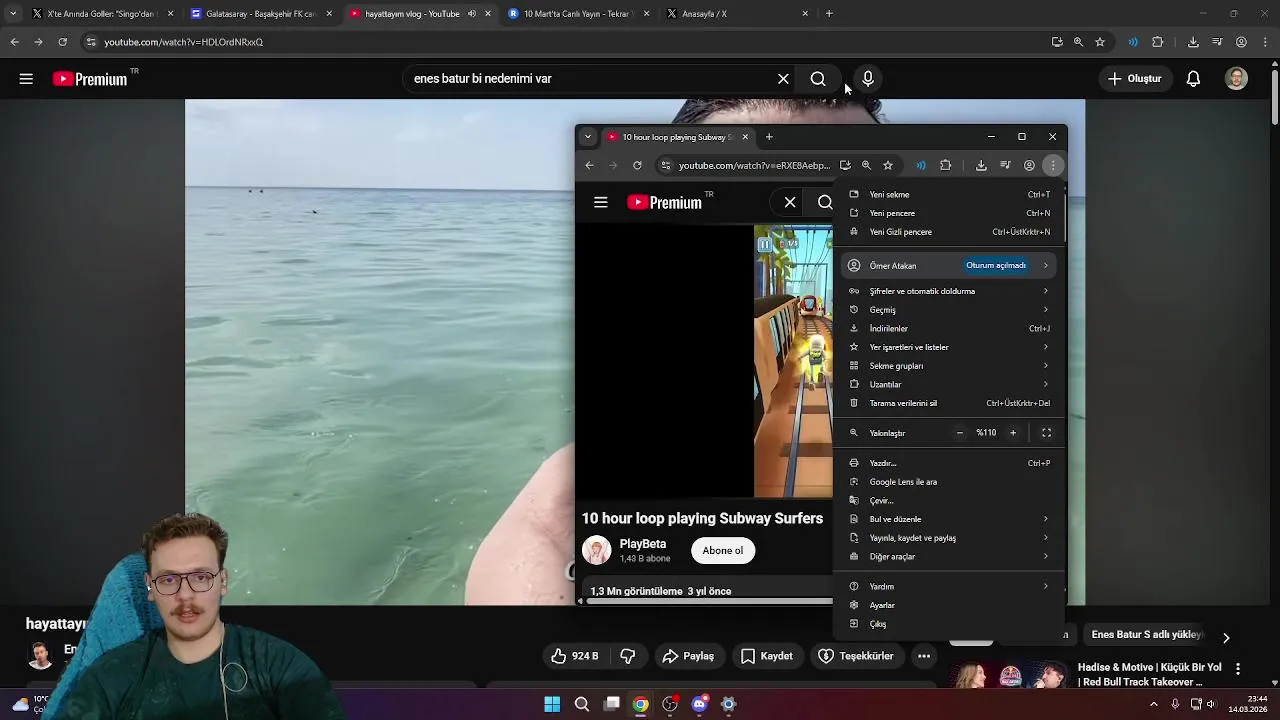Click the Paylaş share button
Image resolution: width=1280 pixels, height=720 pixels.
click(x=688, y=656)
